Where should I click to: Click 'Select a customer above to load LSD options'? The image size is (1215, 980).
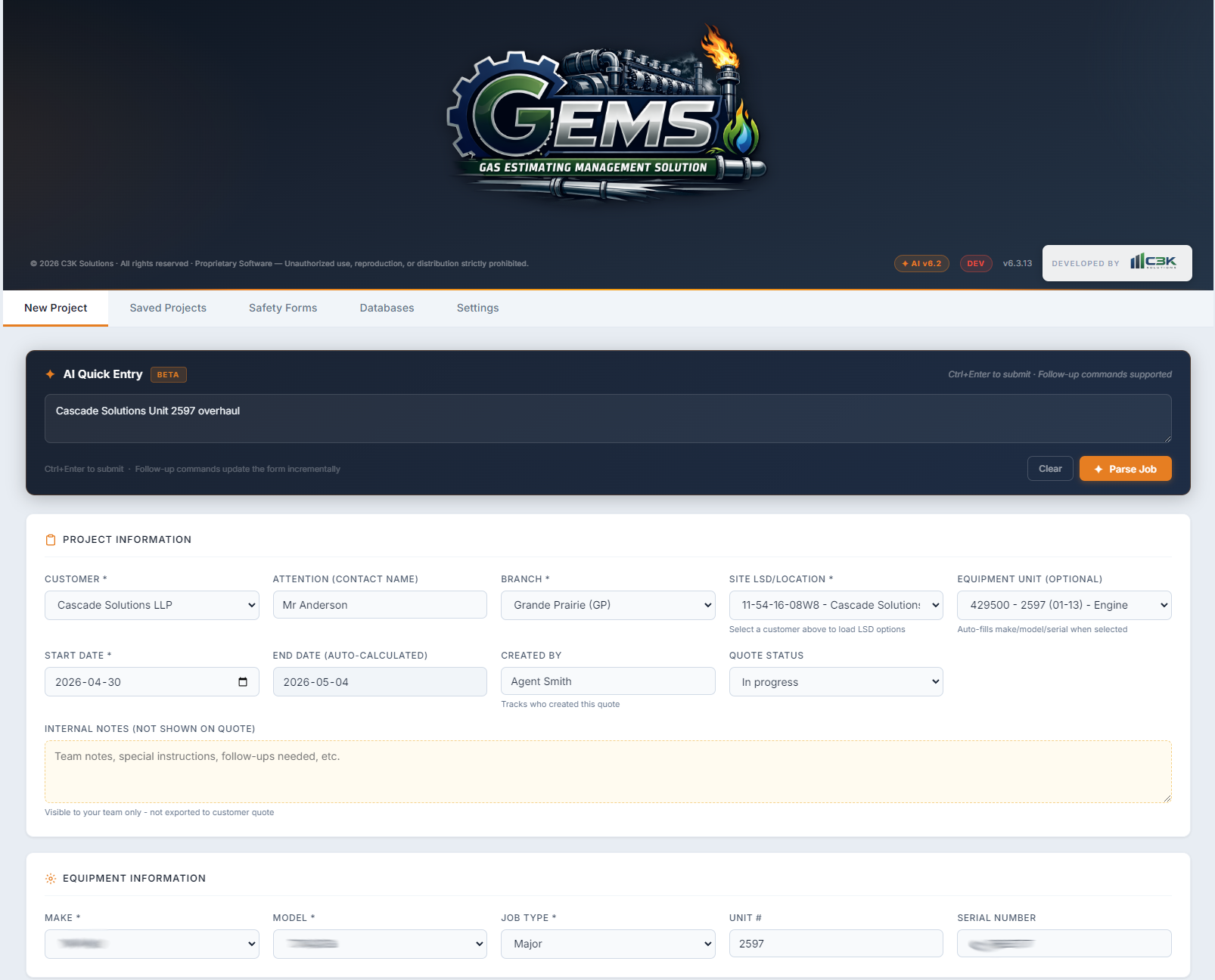[817, 629]
